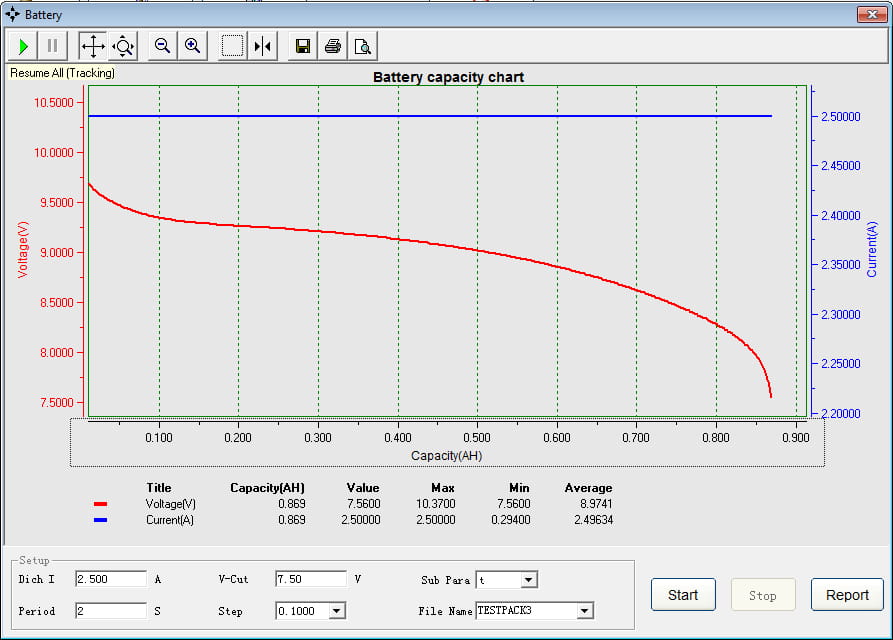Close the Battery window

tap(871, 14)
